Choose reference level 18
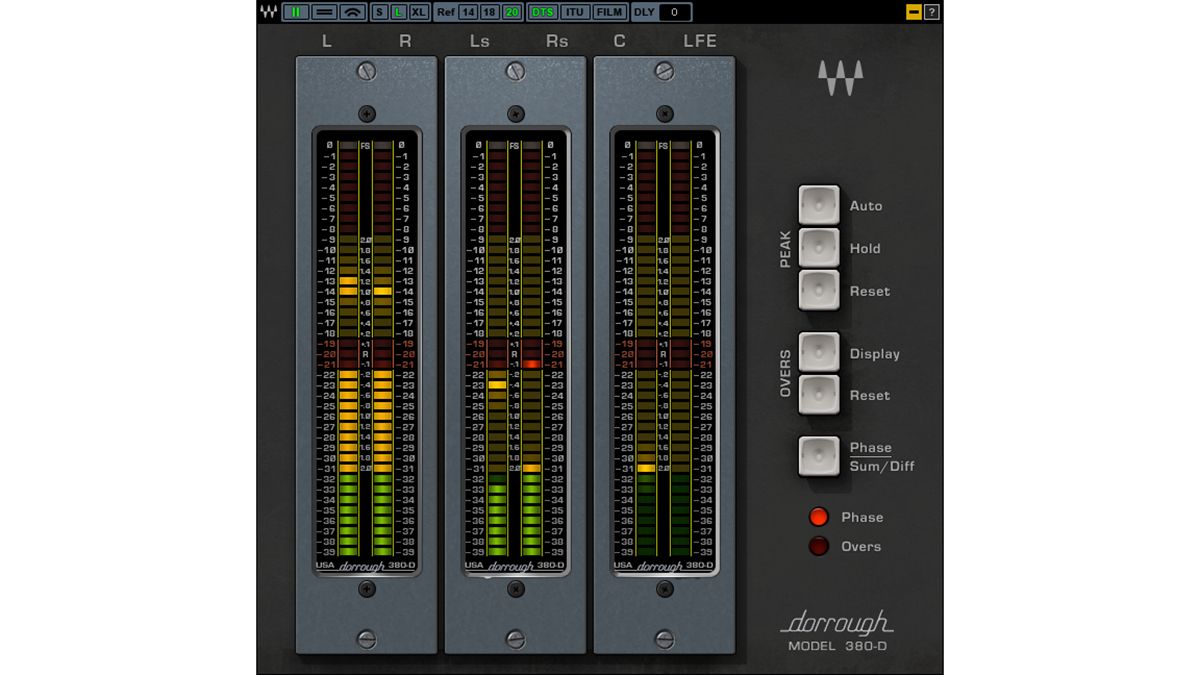 tap(489, 12)
